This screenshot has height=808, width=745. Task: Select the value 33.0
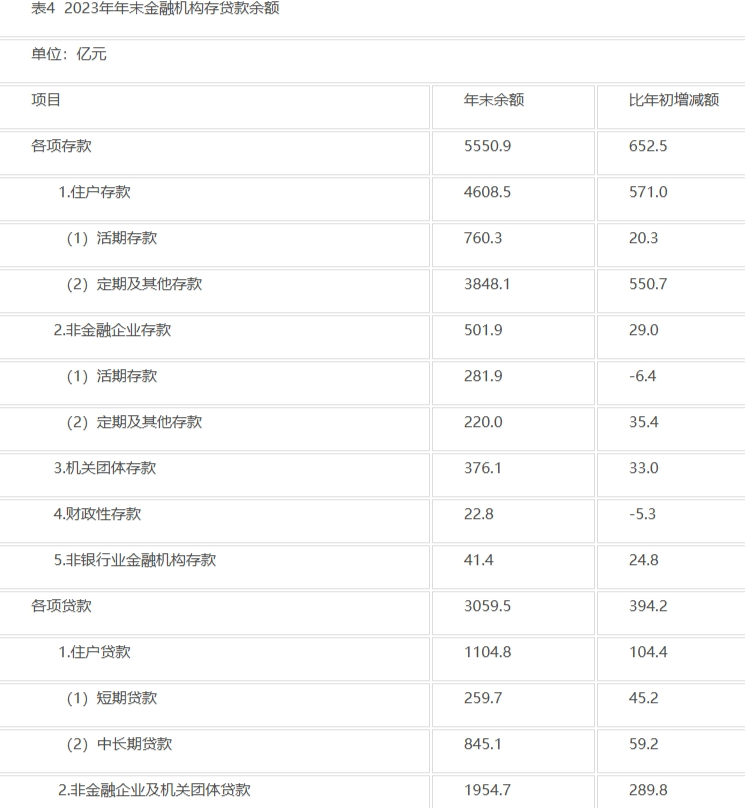tap(644, 467)
